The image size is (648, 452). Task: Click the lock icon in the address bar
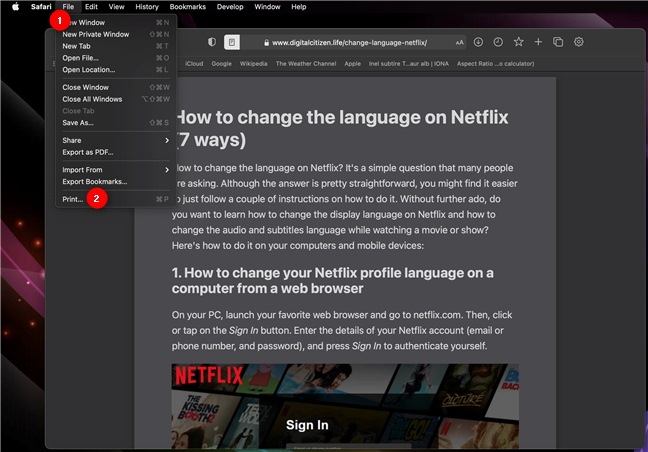click(267, 43)
